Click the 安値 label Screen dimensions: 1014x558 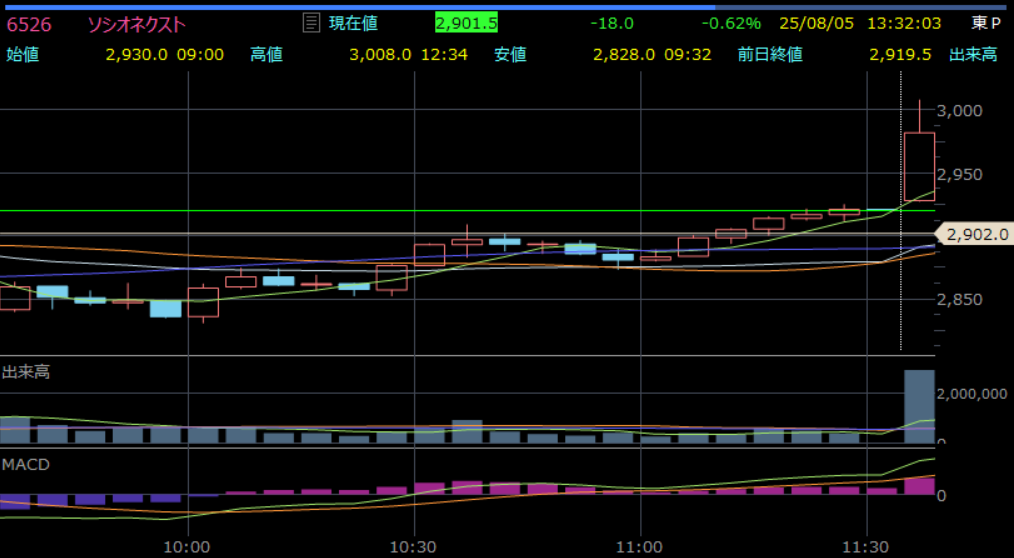[510, 54]
